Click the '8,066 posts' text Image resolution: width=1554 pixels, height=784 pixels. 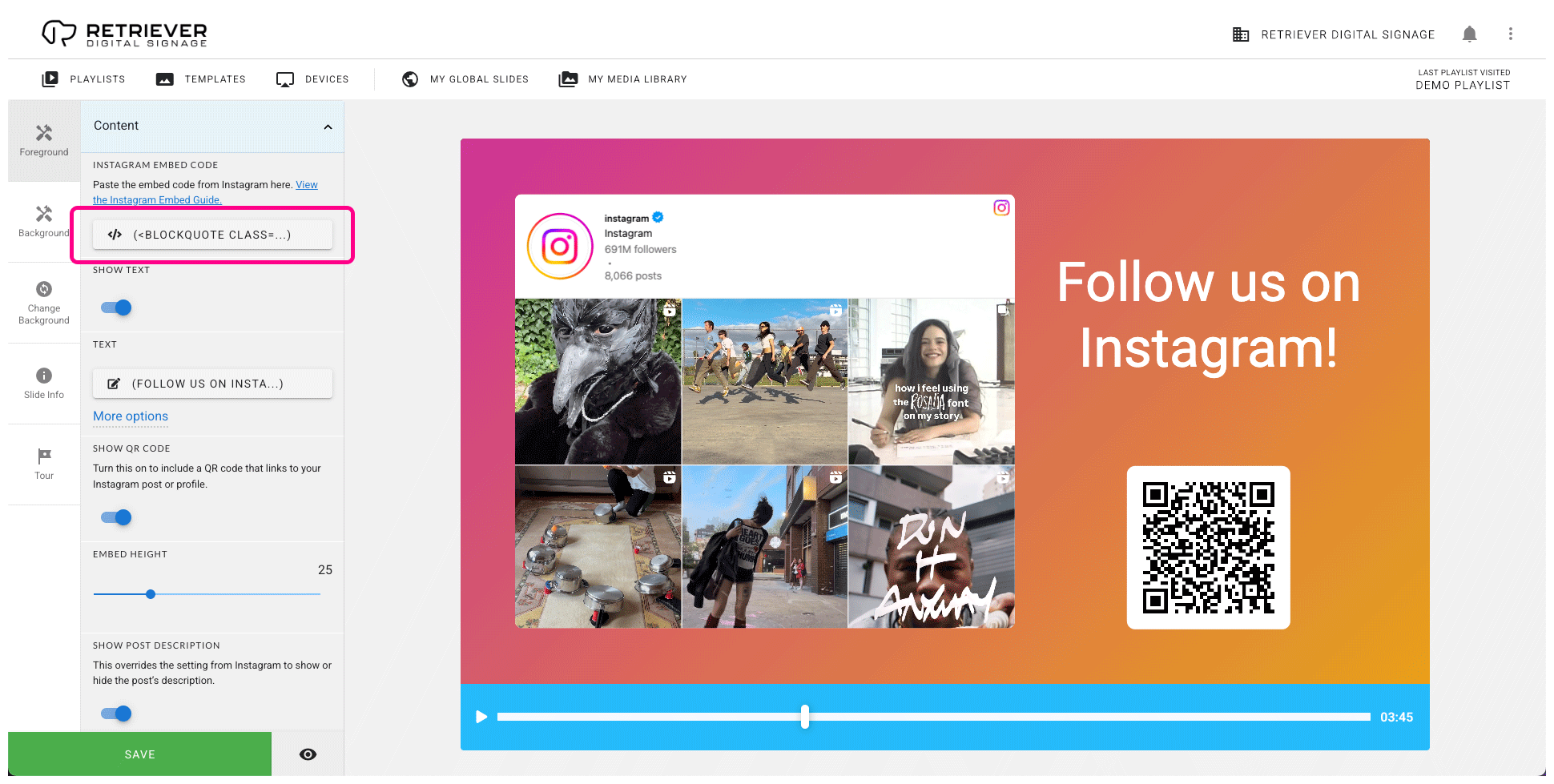click(633, 275)
